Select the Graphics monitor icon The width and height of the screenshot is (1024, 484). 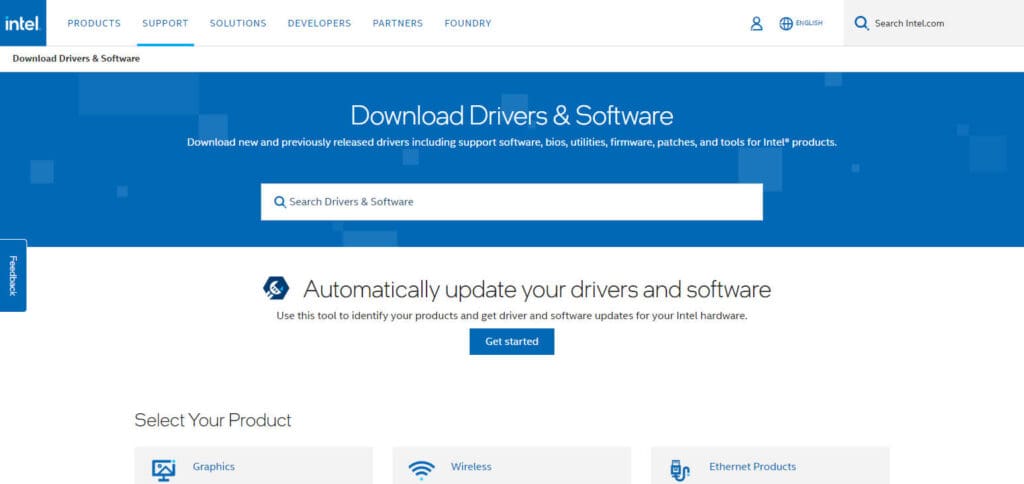pos(163,470)
